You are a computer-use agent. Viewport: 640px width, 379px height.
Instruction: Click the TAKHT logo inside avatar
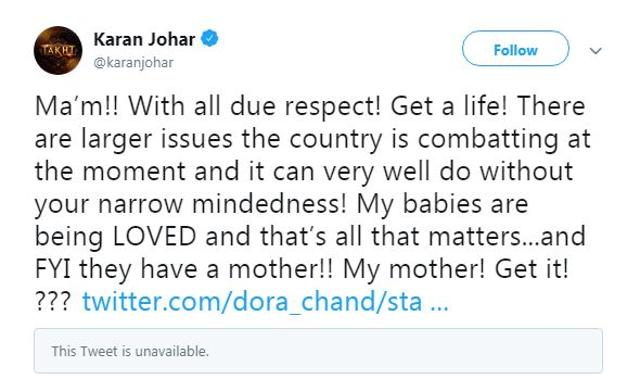click(58, 50)
